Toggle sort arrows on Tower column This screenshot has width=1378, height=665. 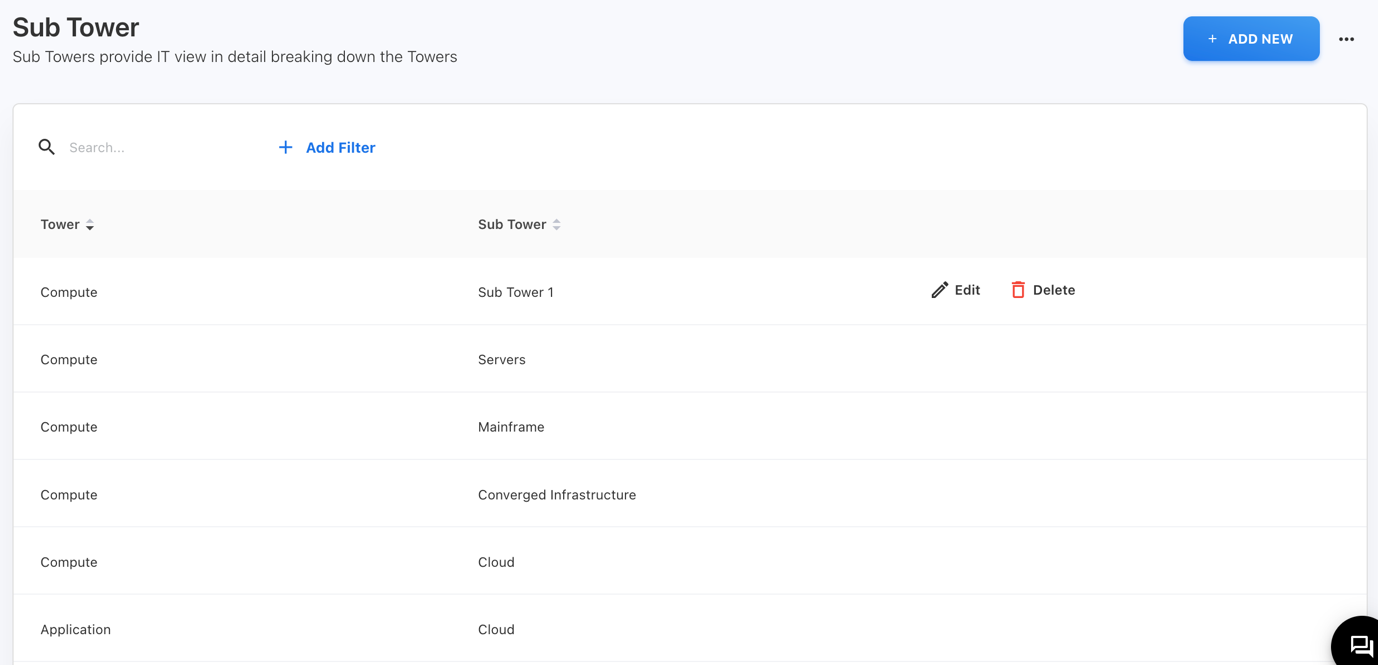[x=90, y=225]
